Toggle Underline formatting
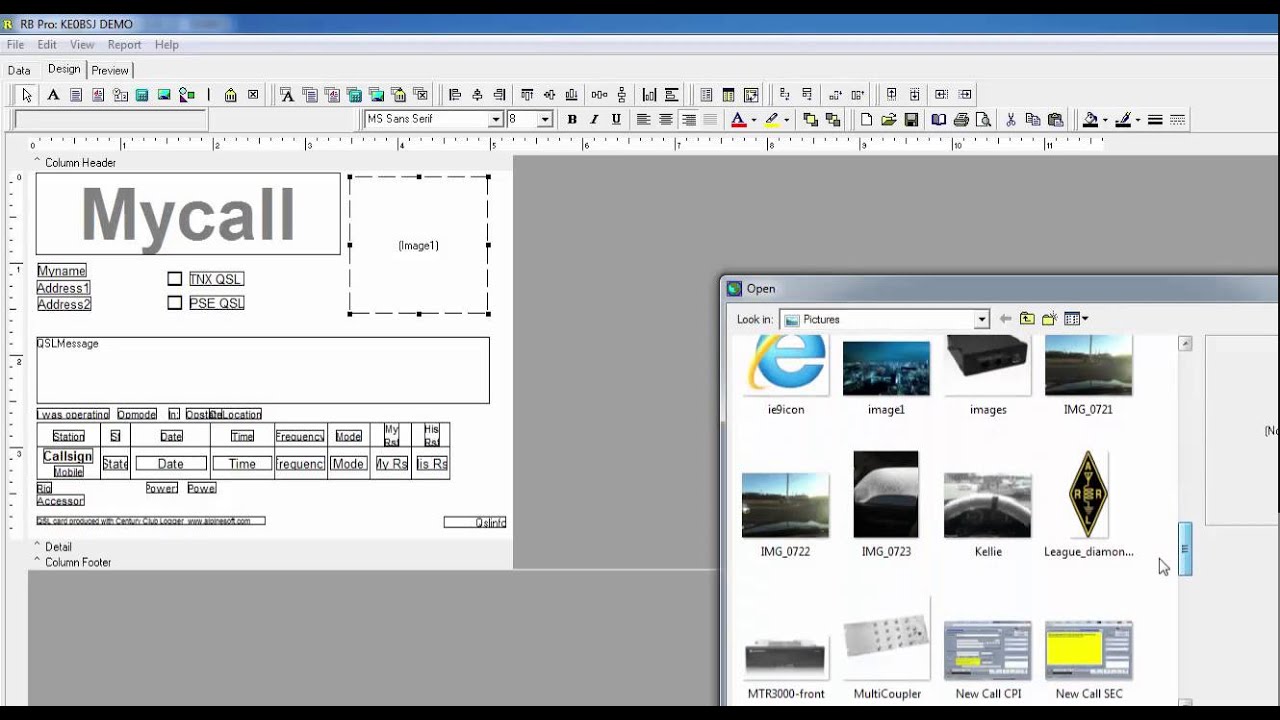 [x=616, y=120]
